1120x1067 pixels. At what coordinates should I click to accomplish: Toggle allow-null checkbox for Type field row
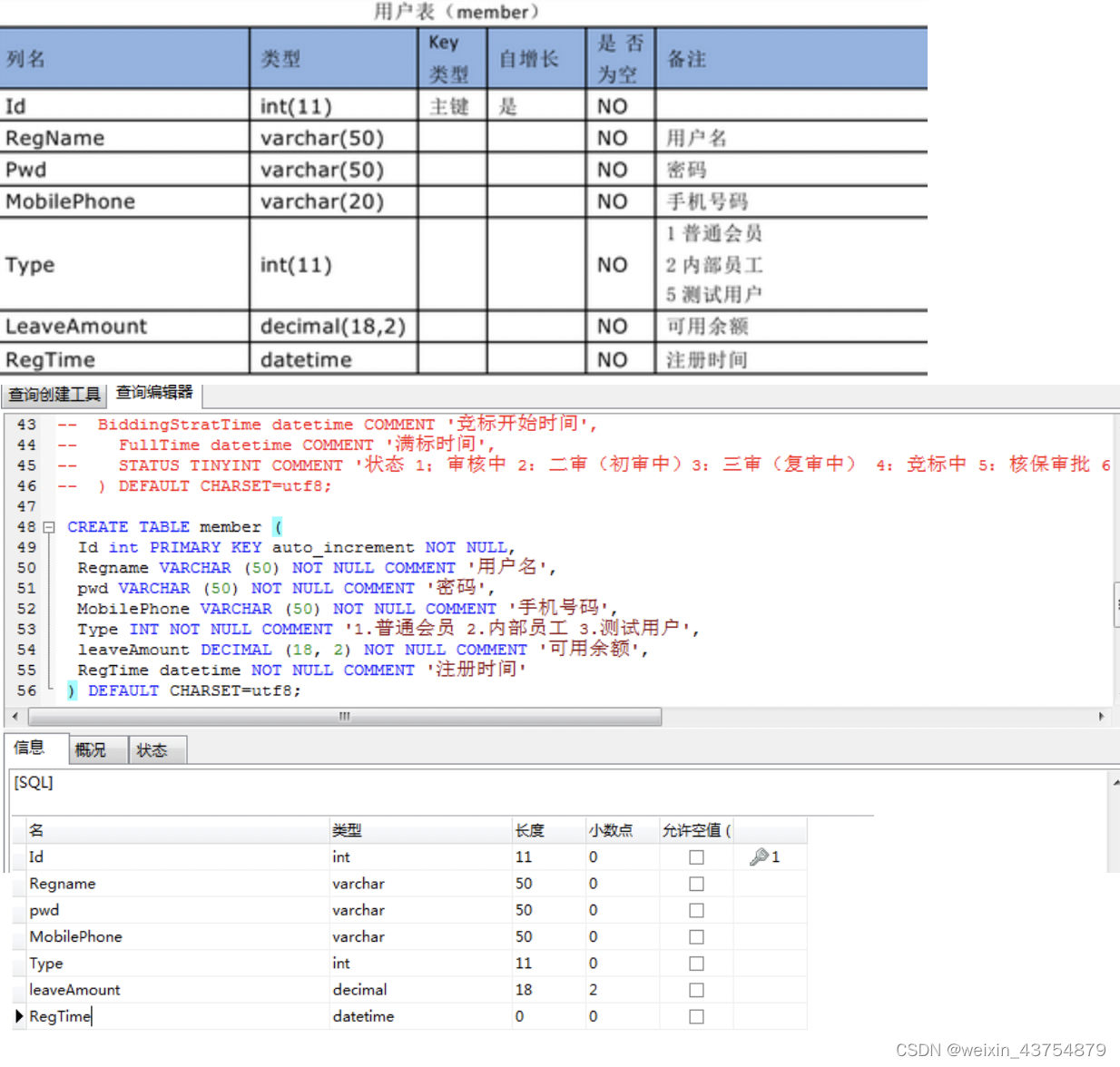tap(696, 964)
